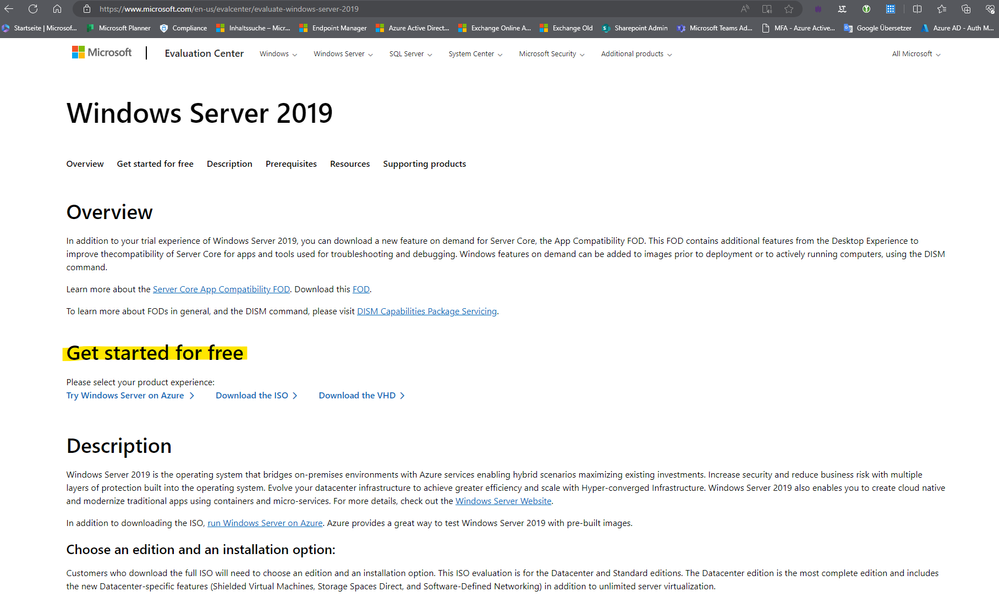
Task: Open the Sharepoint Admin bookmark
Action: pyautogui.click(x=635, y=28)
